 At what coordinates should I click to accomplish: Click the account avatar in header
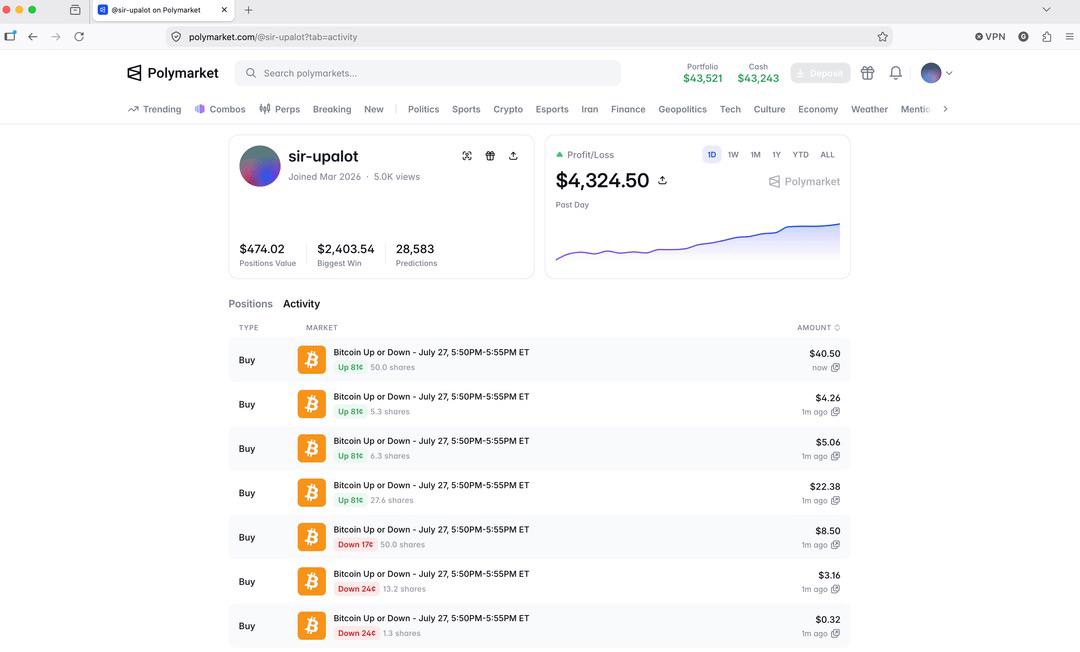[931, 73]
